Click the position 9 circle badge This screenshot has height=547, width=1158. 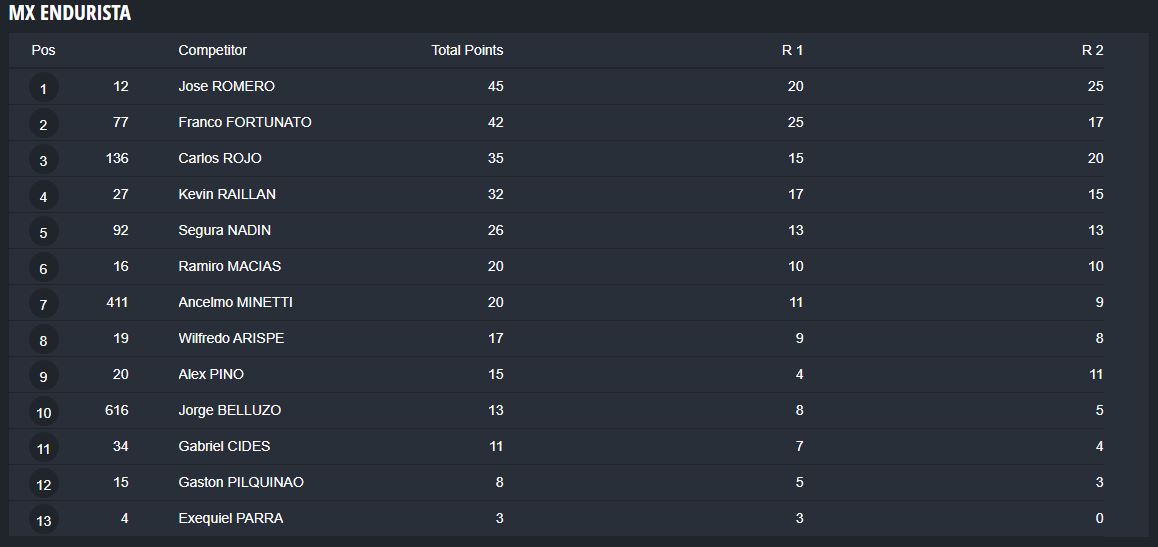tap(44, 376)
